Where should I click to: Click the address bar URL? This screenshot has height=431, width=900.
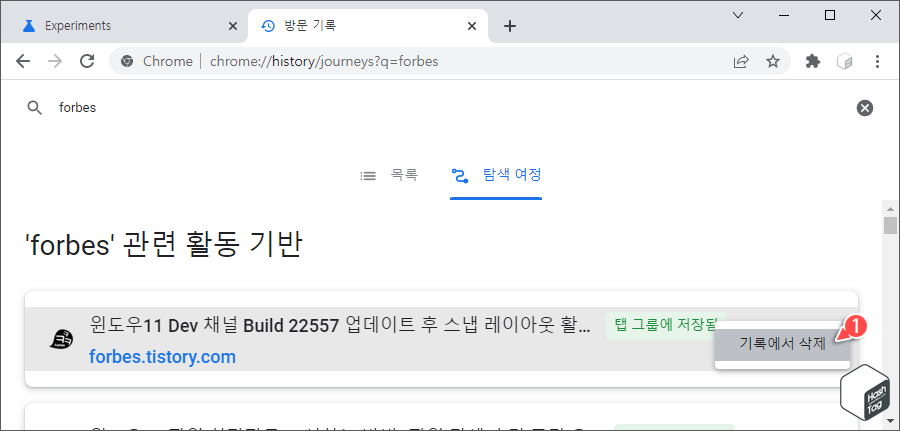pyautogui.click(x=324, y=61)
